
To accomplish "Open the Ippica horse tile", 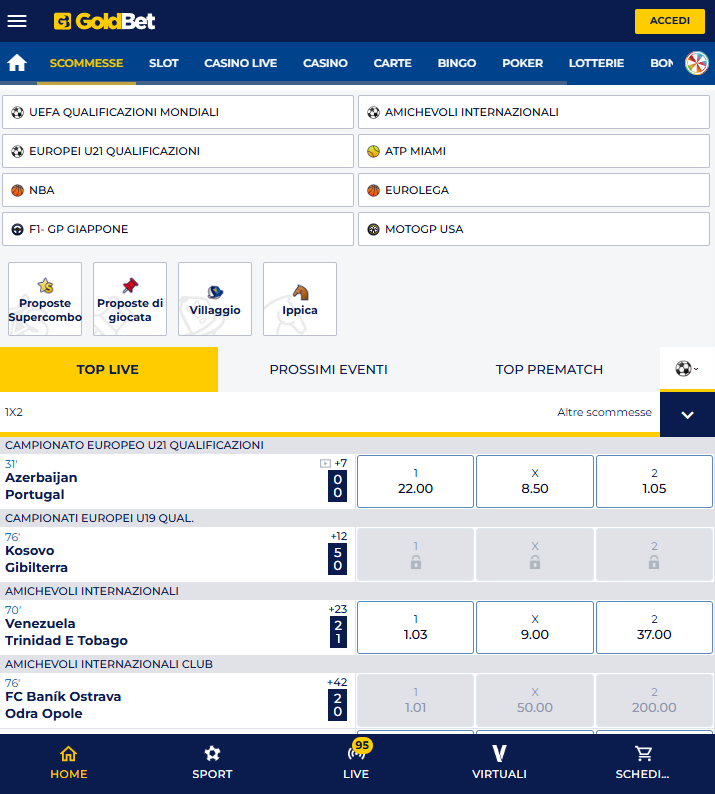I will pyautogui.click(x=300, y=299).
